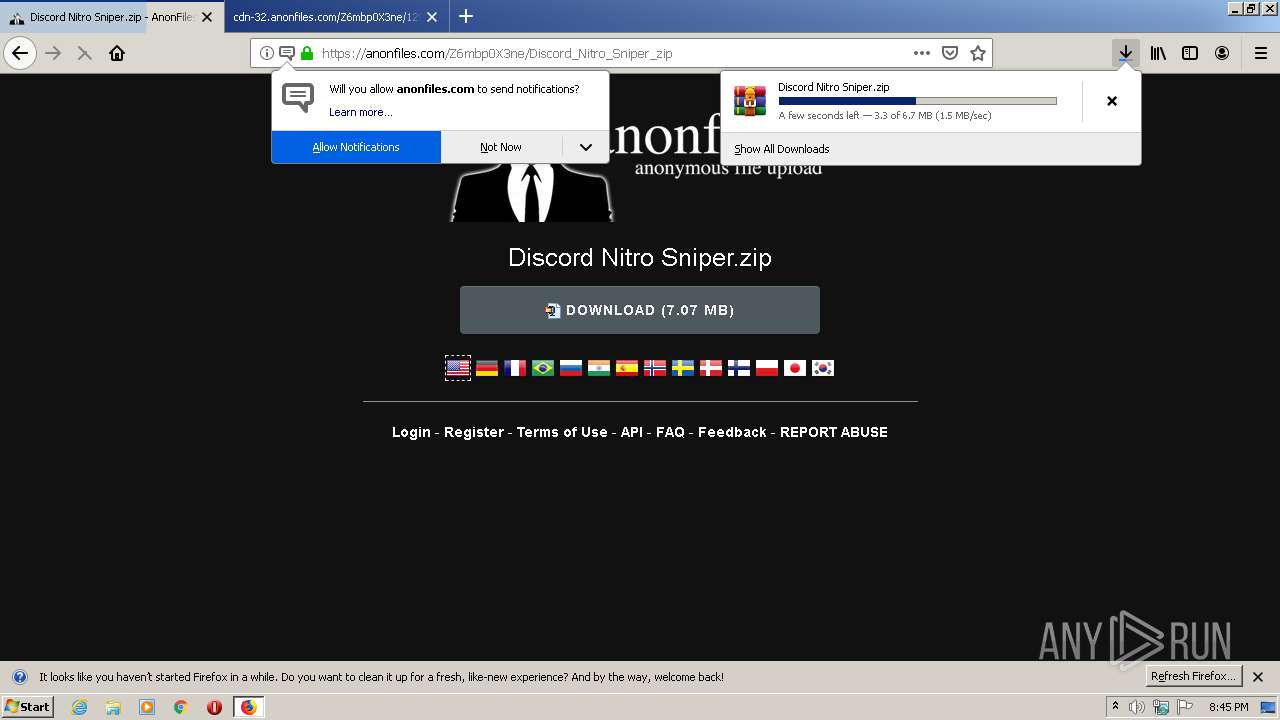Show site information icon in address bar
This screenshot has height=720, width=1280.
click(267, 53)
